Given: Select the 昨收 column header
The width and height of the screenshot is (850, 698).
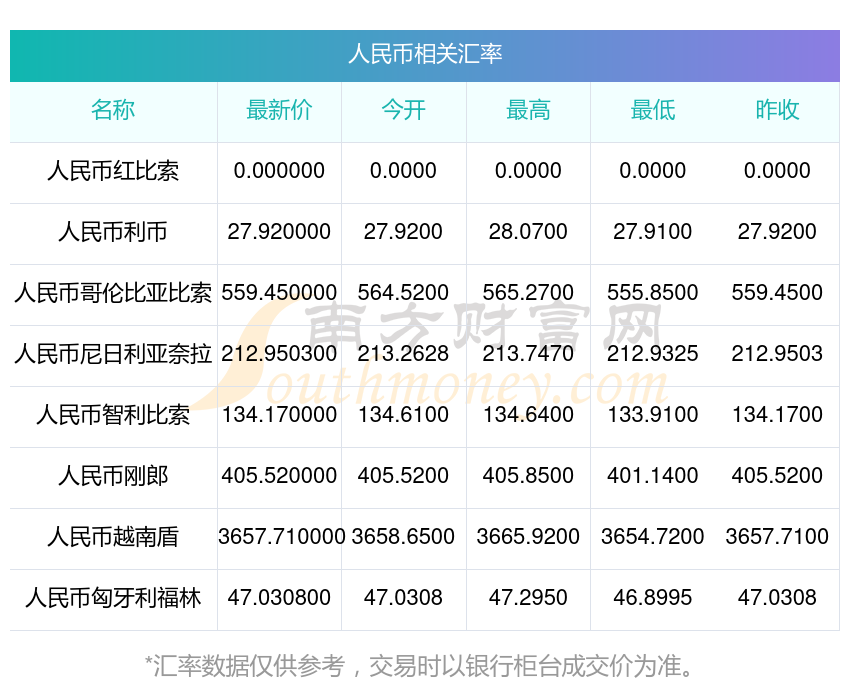Looking at the screenshot, I should pos(777,111).
